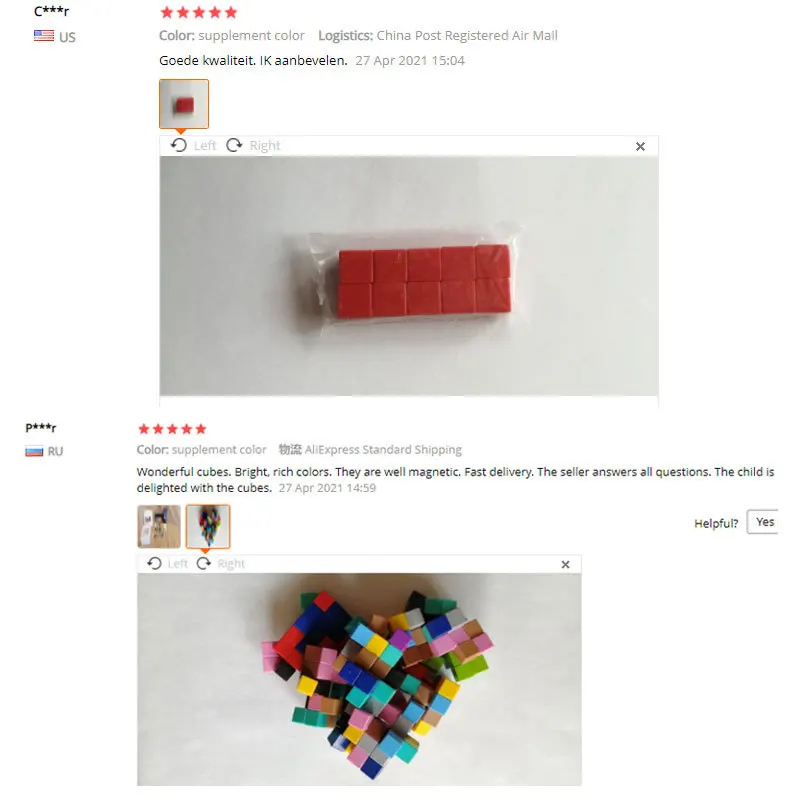Select the red cube review thumbnail
The image size is (800, 801).
184,104
